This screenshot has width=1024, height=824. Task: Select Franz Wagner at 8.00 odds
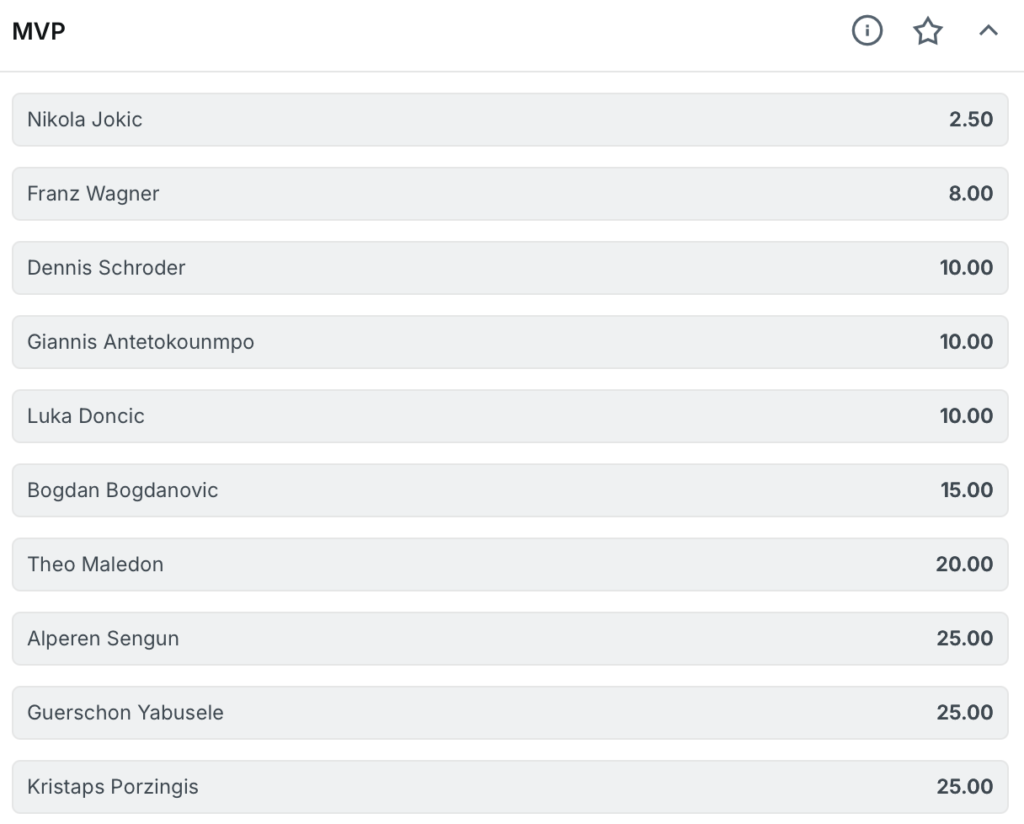[510, 193]
